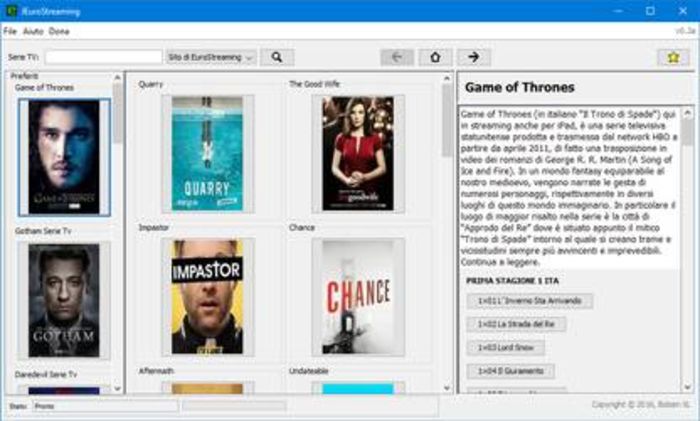
Task: Click the favorites list scrollbar thumb
Action: pos(117,113)
